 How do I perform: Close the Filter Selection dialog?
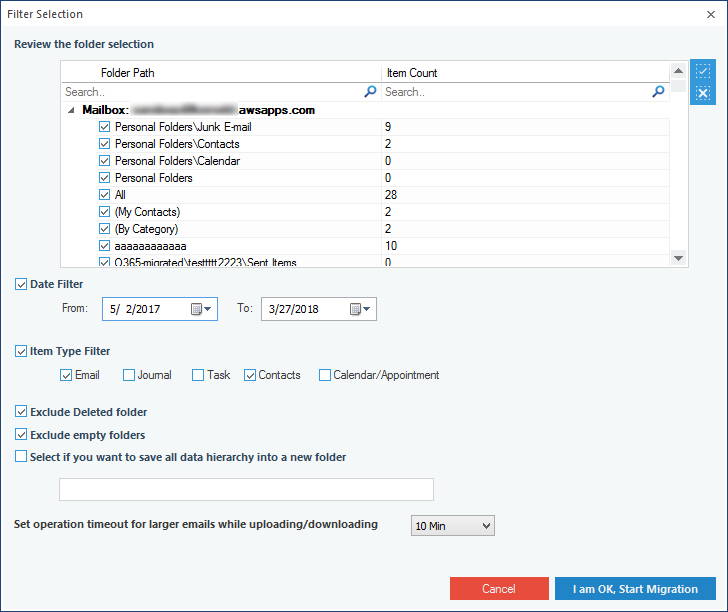[710, 14]
